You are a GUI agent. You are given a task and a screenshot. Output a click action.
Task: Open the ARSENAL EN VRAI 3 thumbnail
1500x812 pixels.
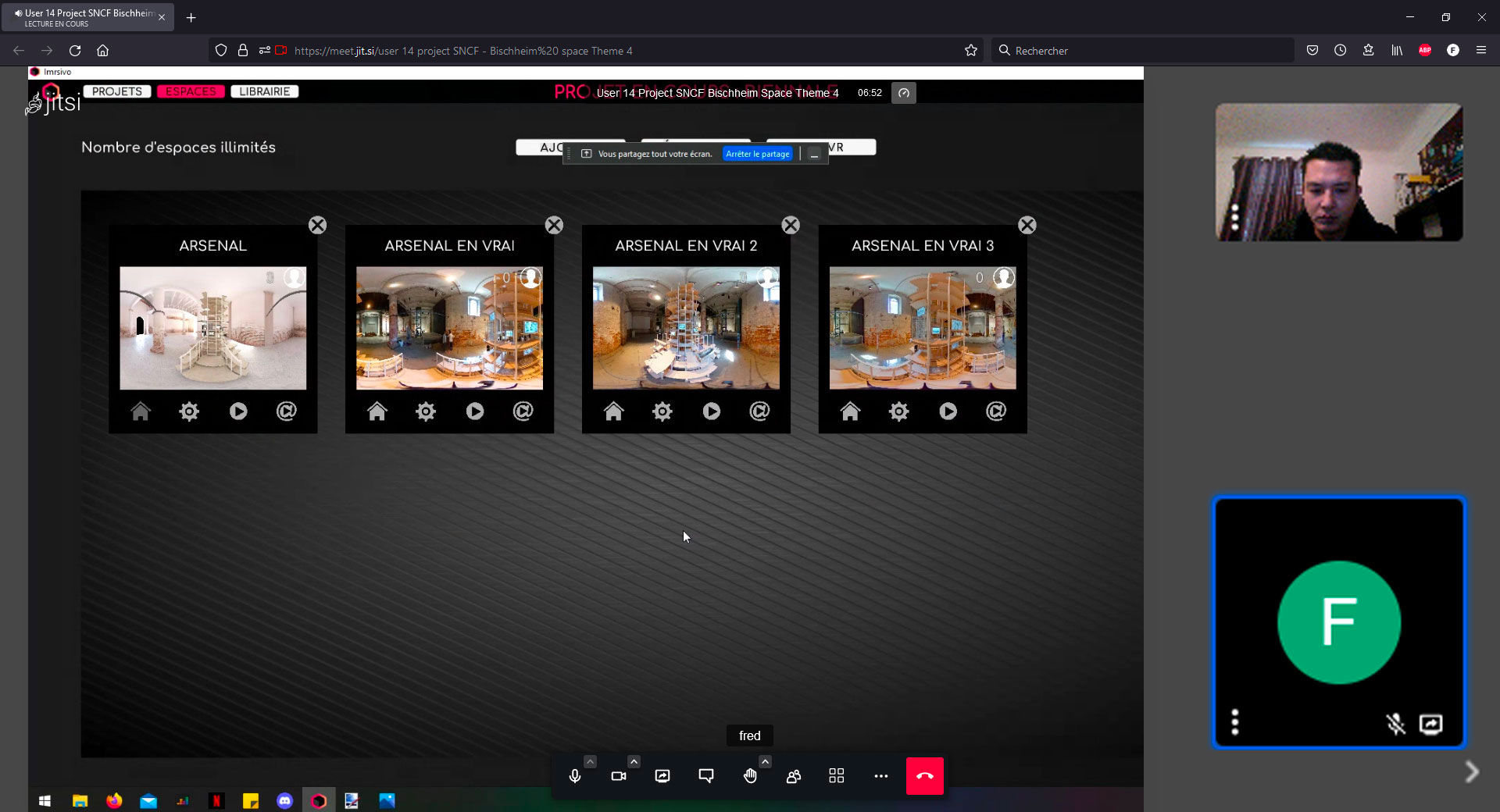pos(923,328)
